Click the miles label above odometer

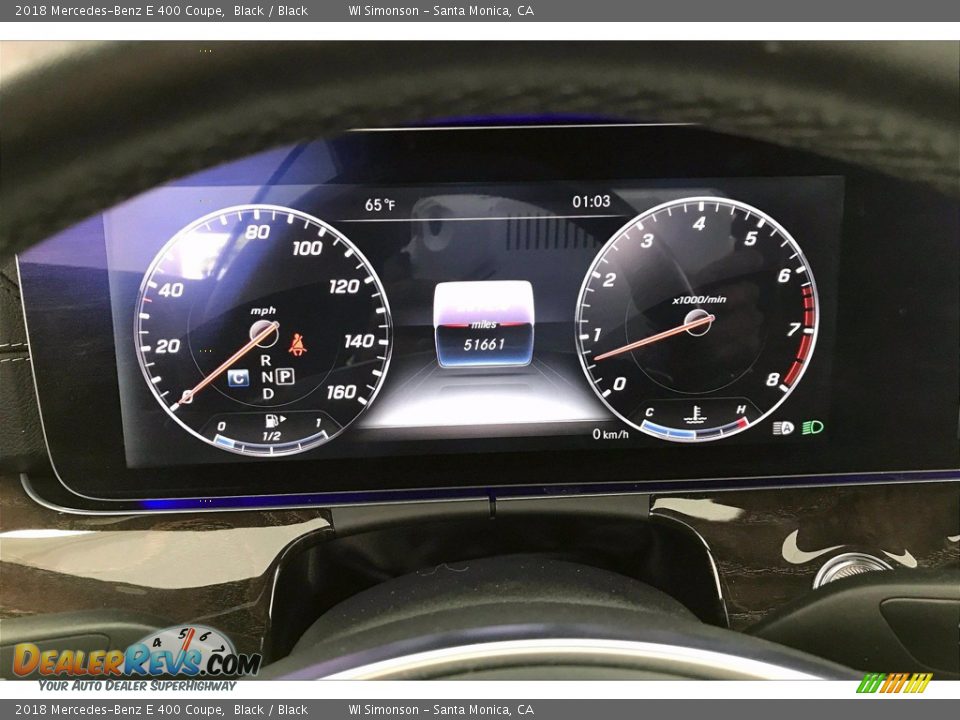coord(484,325)
